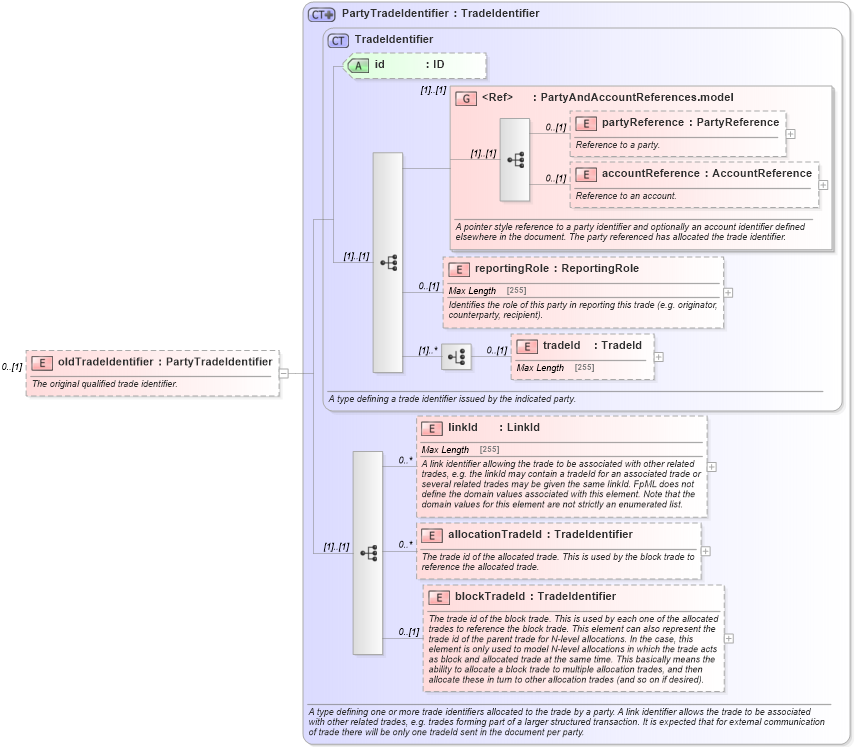Expand the reportingRole element
The width and height of the screenshot is (855, 747).
pyautogui.click(x=728, y=293)
